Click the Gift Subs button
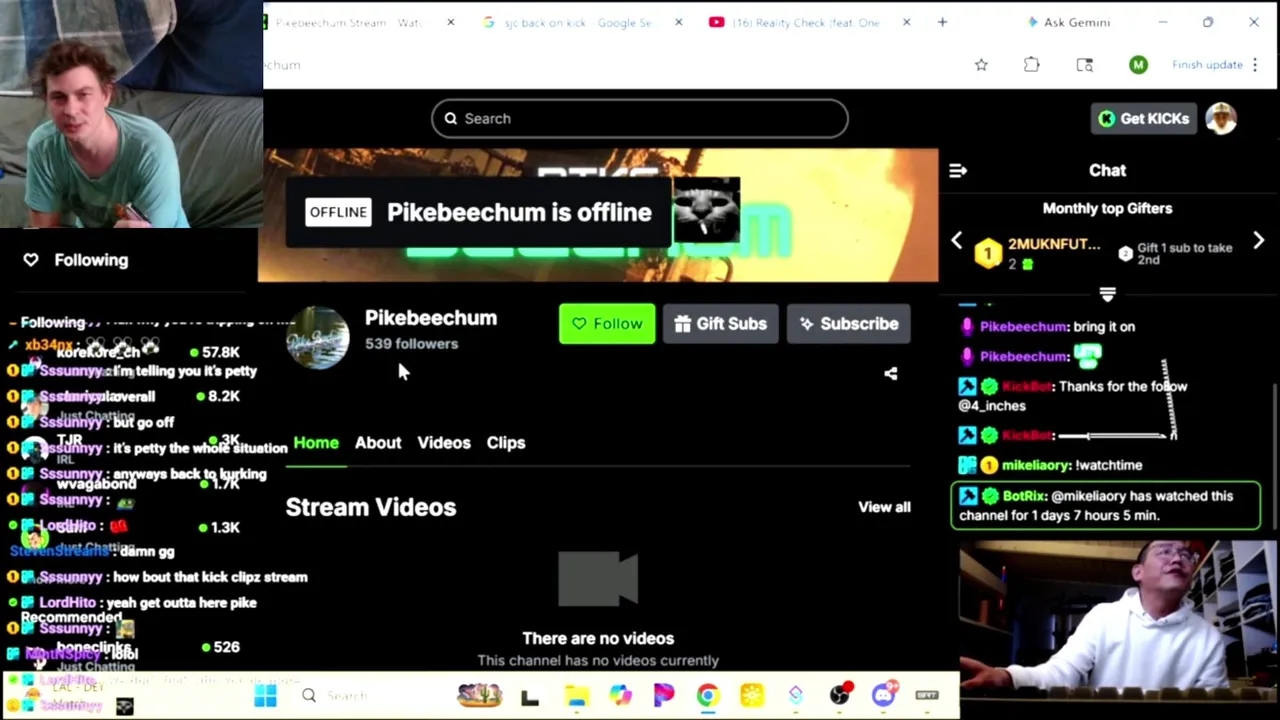Viewport: 1280px width, 720px height. point(721,324)
